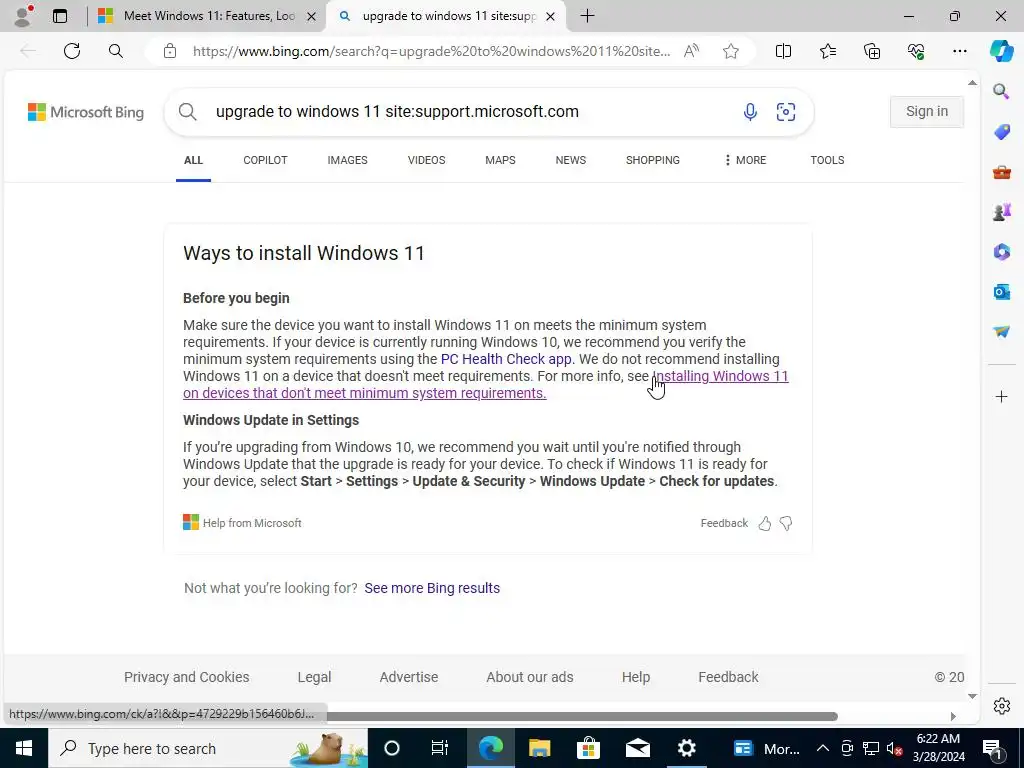Switch to SHOPPING search tab
1024x768 pixels.
pos(652,160)
